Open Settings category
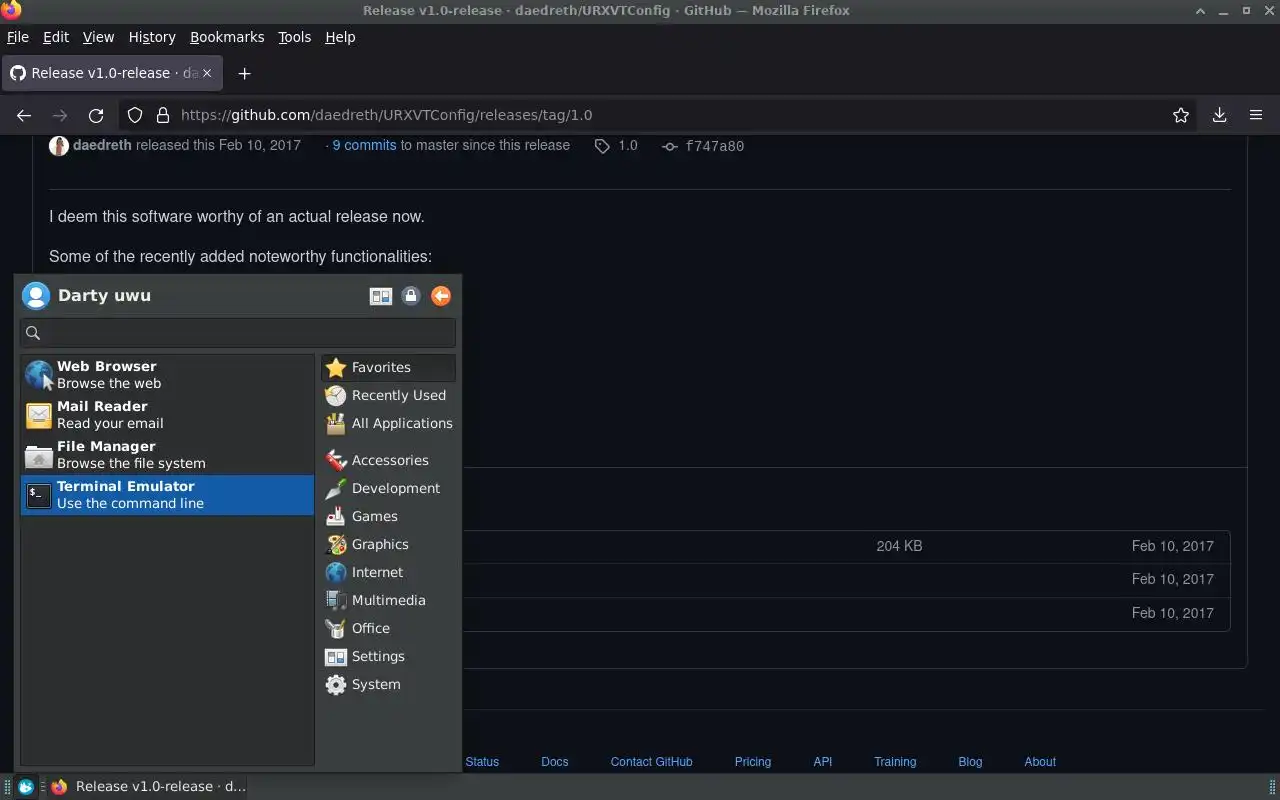 pyautogui.click(x=388, y=656)
